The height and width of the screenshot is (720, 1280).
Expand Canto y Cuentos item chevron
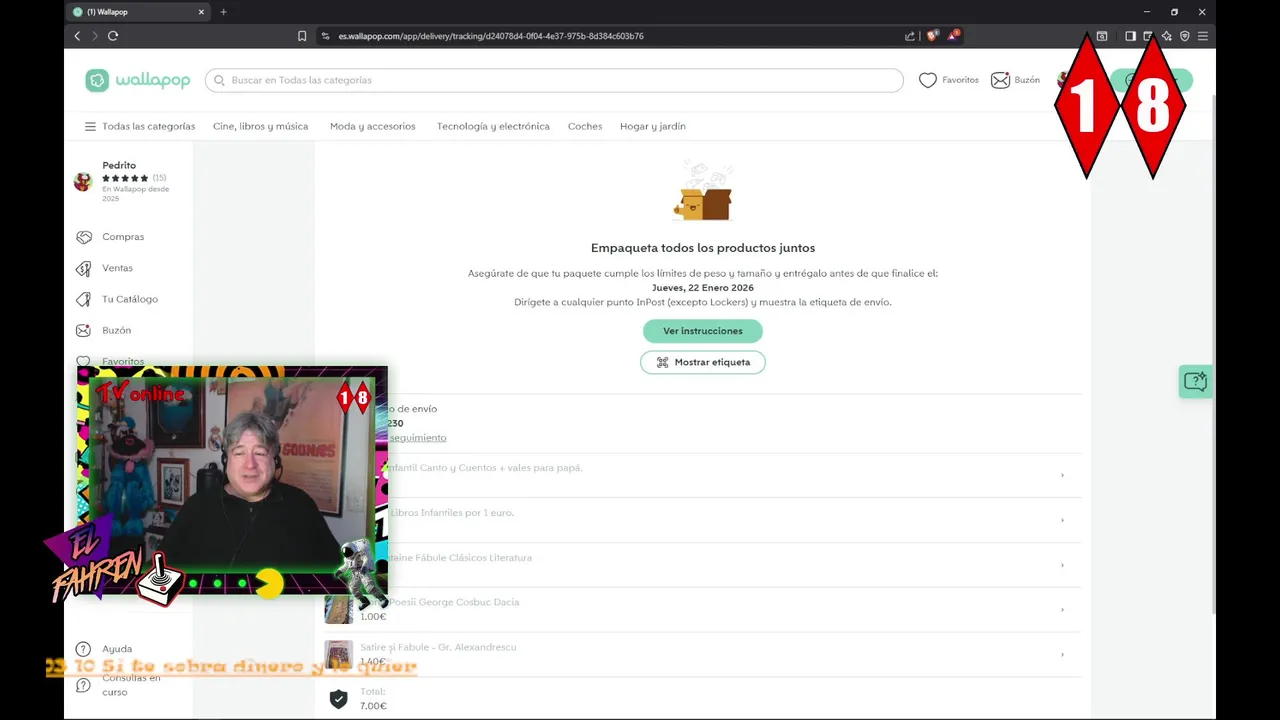point(1062,475)
